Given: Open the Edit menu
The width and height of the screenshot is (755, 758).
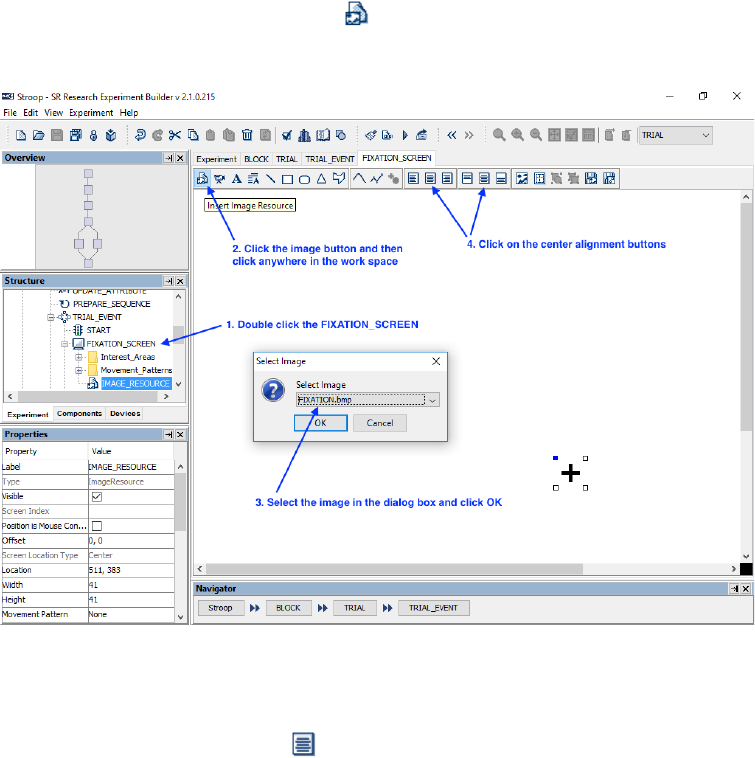Looking at the screenshot, I should 30,113.
